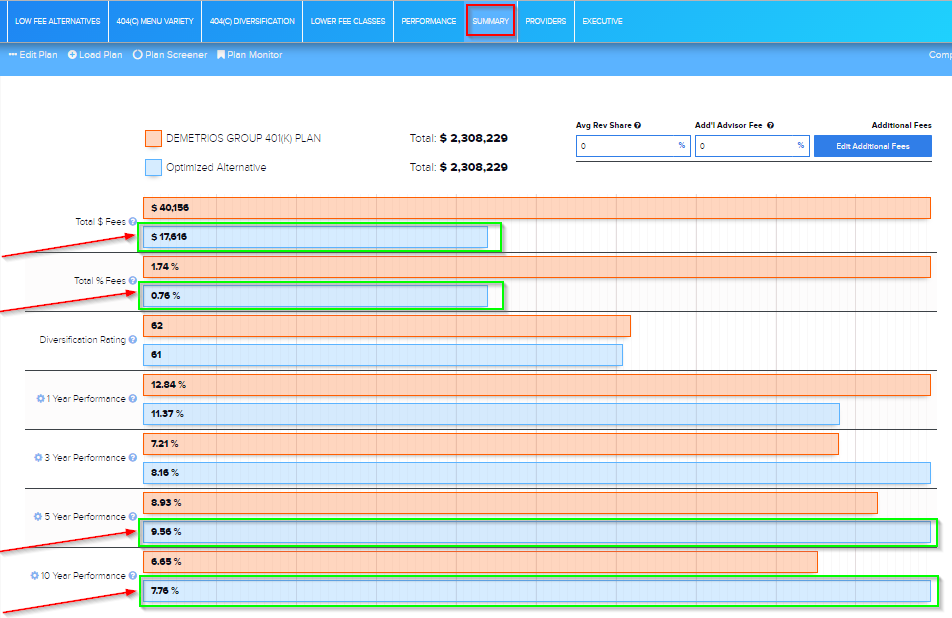The height and width of the screenshot is (618, 952).
Task: Open help tooltip for Add'l Advisor Fee
Action: coord(770,126)
